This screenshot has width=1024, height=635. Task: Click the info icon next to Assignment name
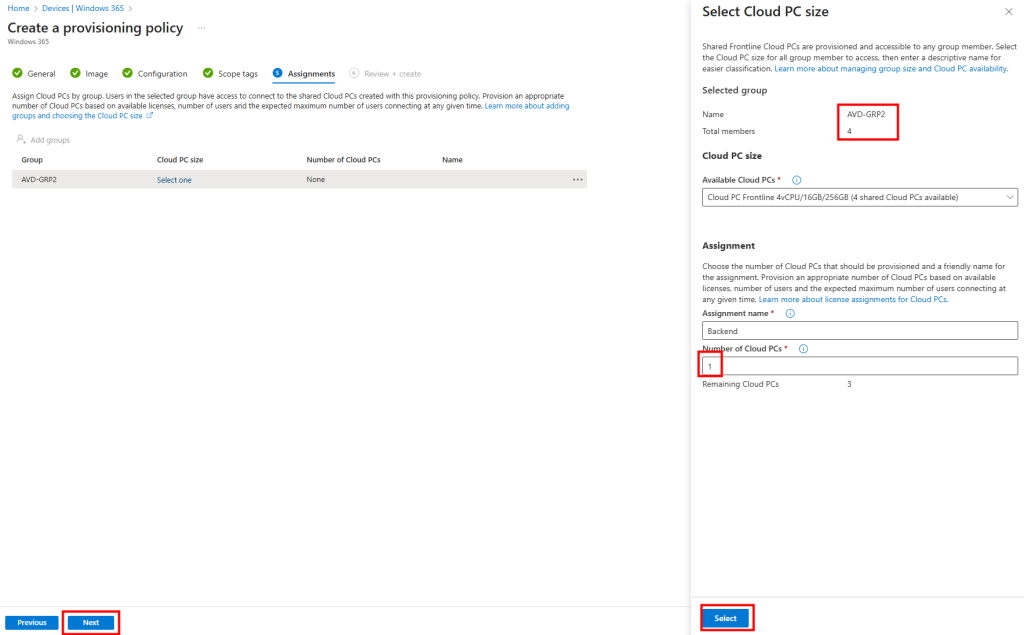pos(790,313)
